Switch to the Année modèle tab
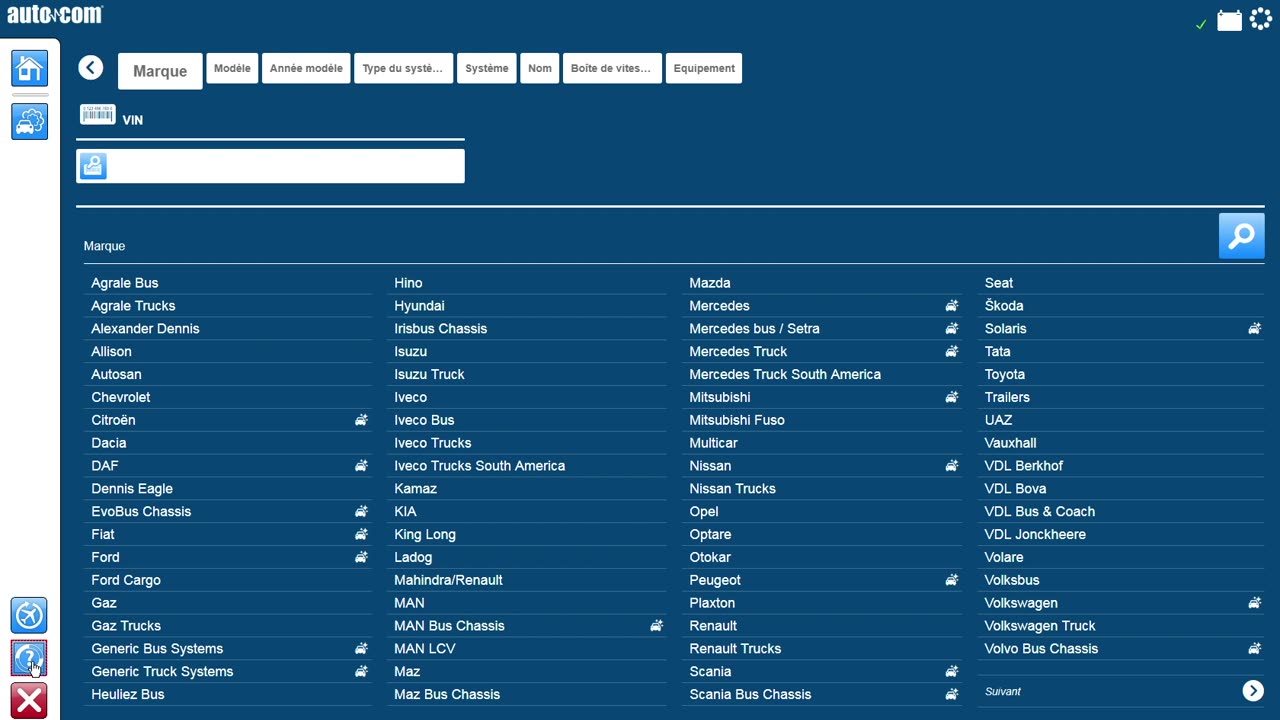 [306, 68]
